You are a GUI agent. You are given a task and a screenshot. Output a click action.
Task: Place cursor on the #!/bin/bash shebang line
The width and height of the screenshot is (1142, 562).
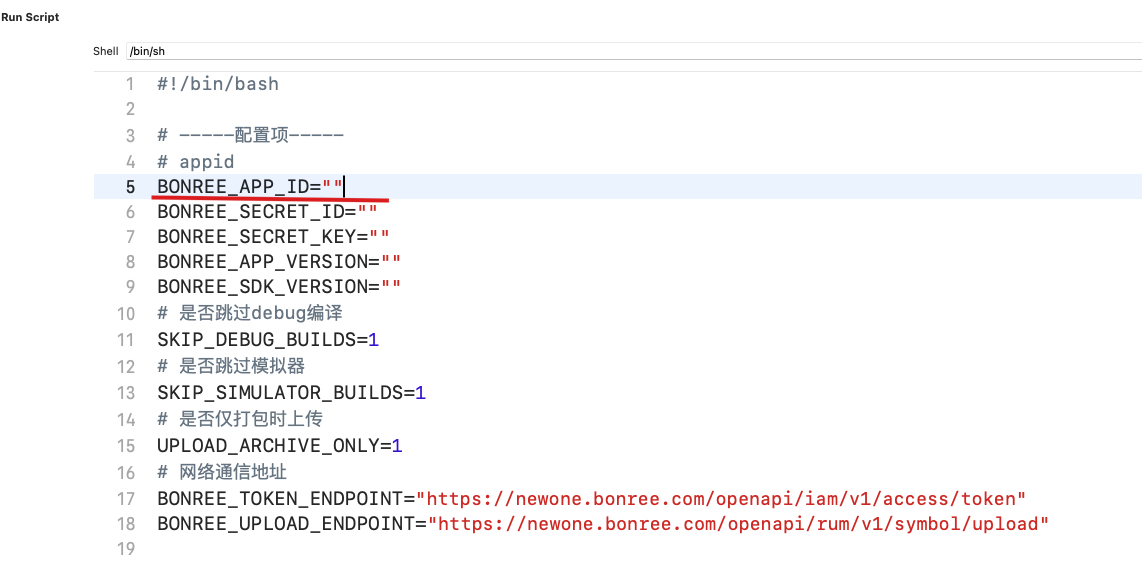(218, 84)
